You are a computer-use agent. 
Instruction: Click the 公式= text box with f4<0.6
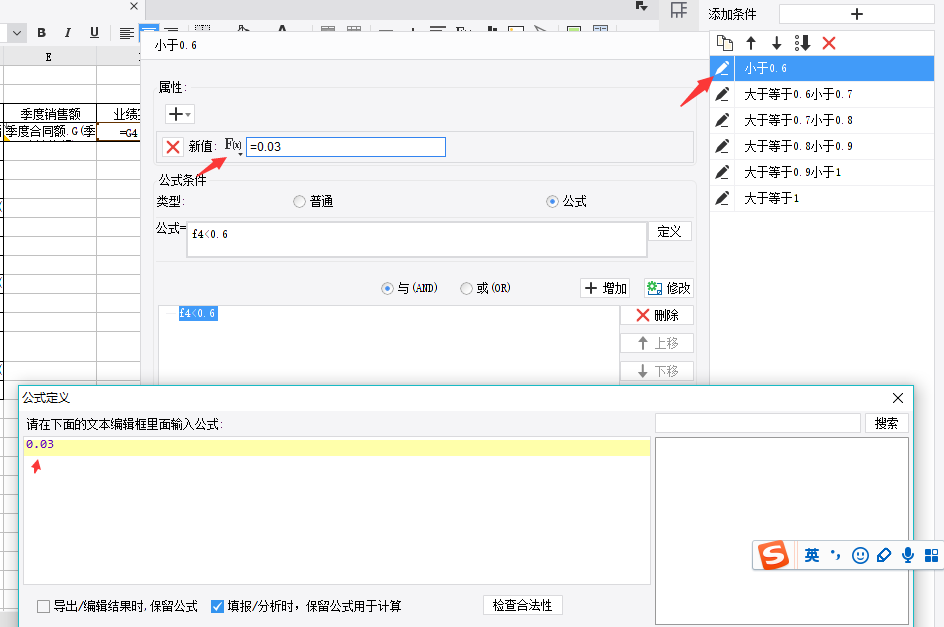pyautogui.click(x=417, y=239)
